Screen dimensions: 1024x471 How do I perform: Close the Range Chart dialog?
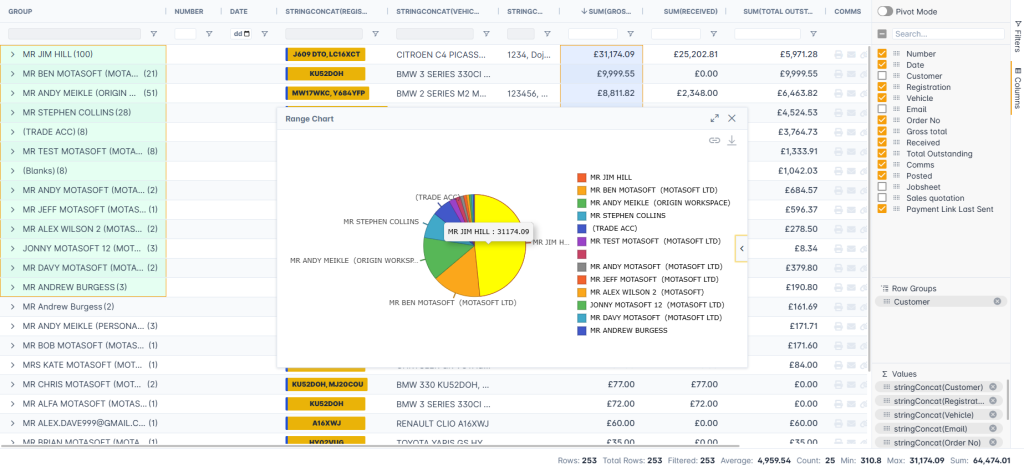(x=732, y=118)
